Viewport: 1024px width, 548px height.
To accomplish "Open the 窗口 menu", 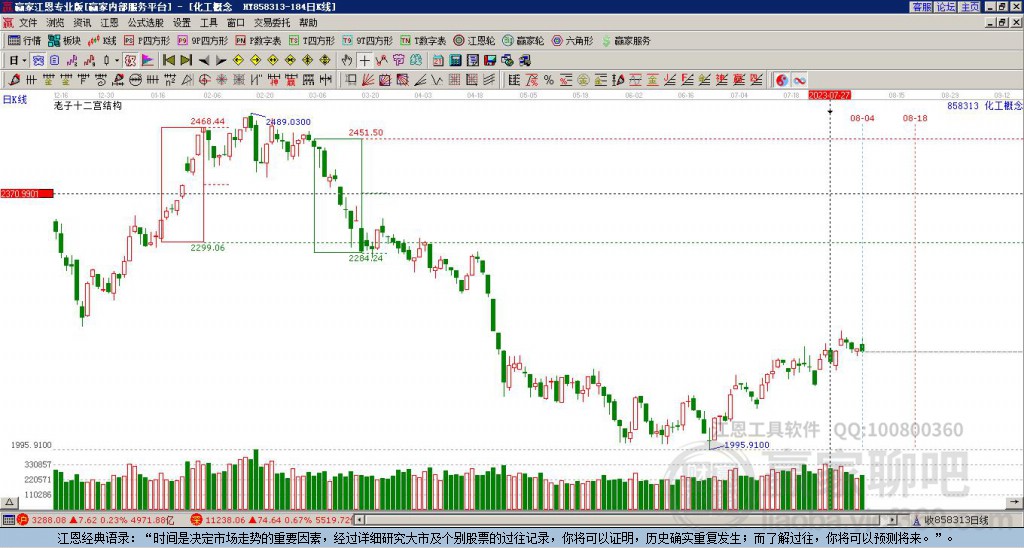I will tap(236, 23).
